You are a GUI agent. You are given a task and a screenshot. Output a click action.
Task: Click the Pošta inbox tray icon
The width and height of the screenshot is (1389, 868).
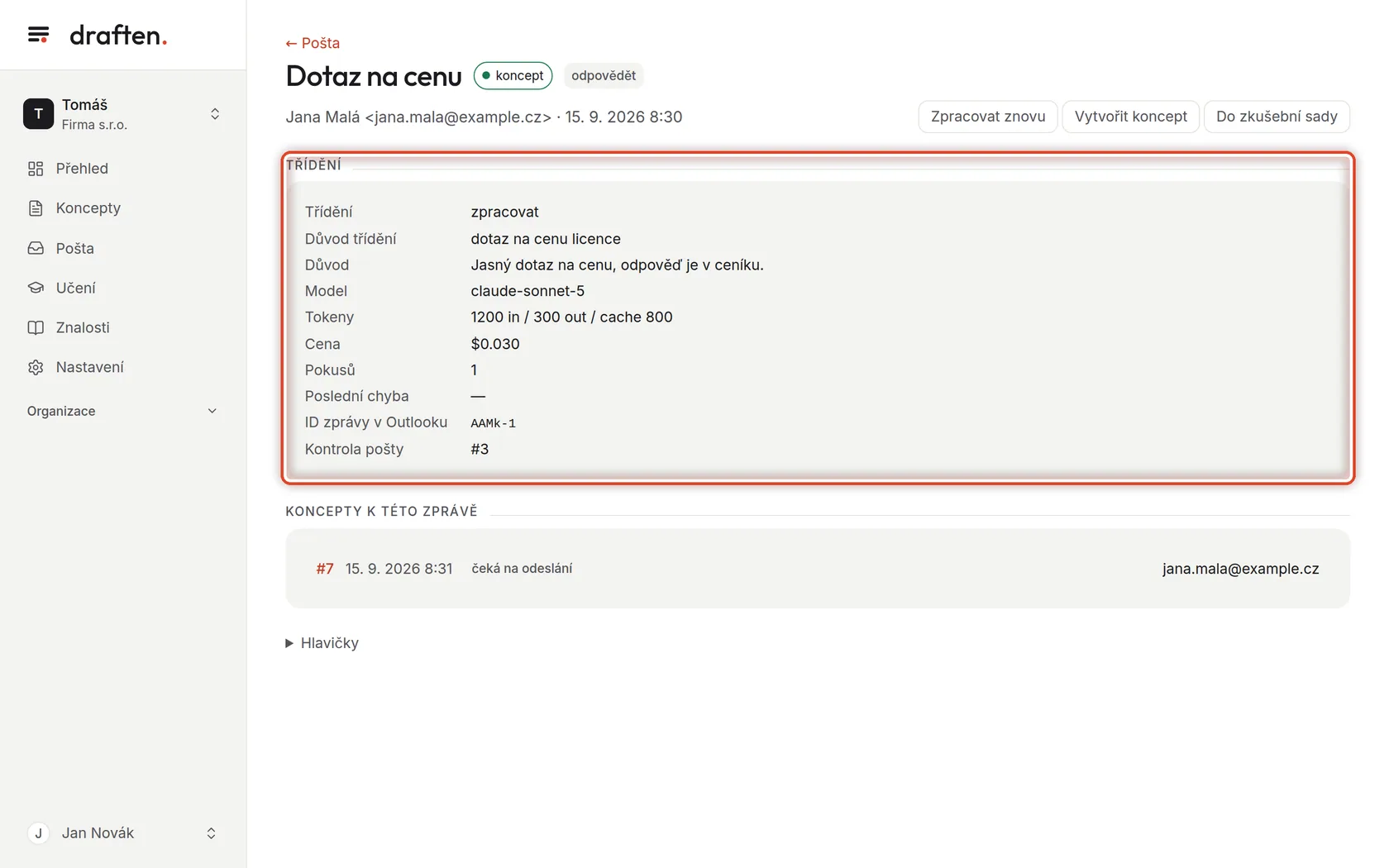36,248
